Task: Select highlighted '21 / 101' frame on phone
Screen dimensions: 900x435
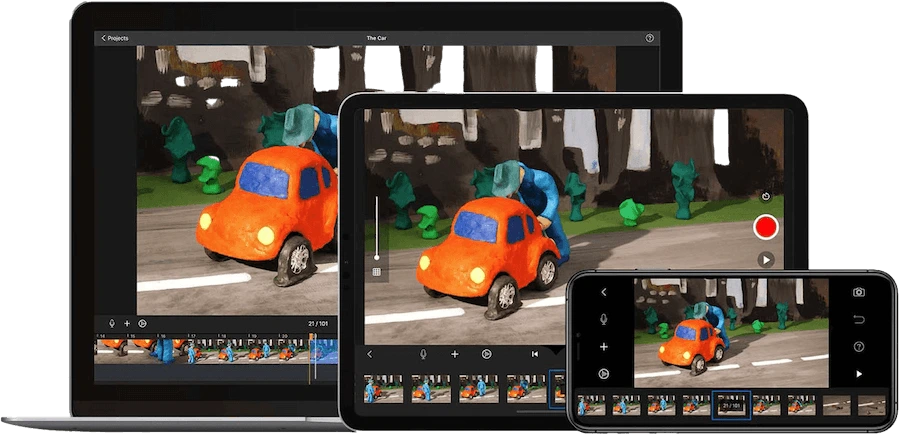Action: pyautogui.click(x=731, y=405)
